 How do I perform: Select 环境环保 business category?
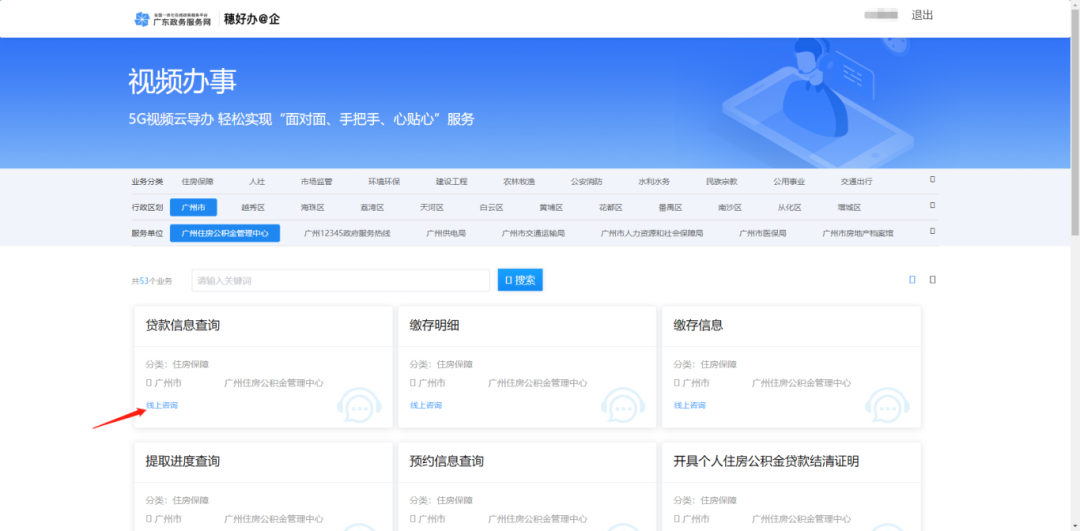pos(384,182)
